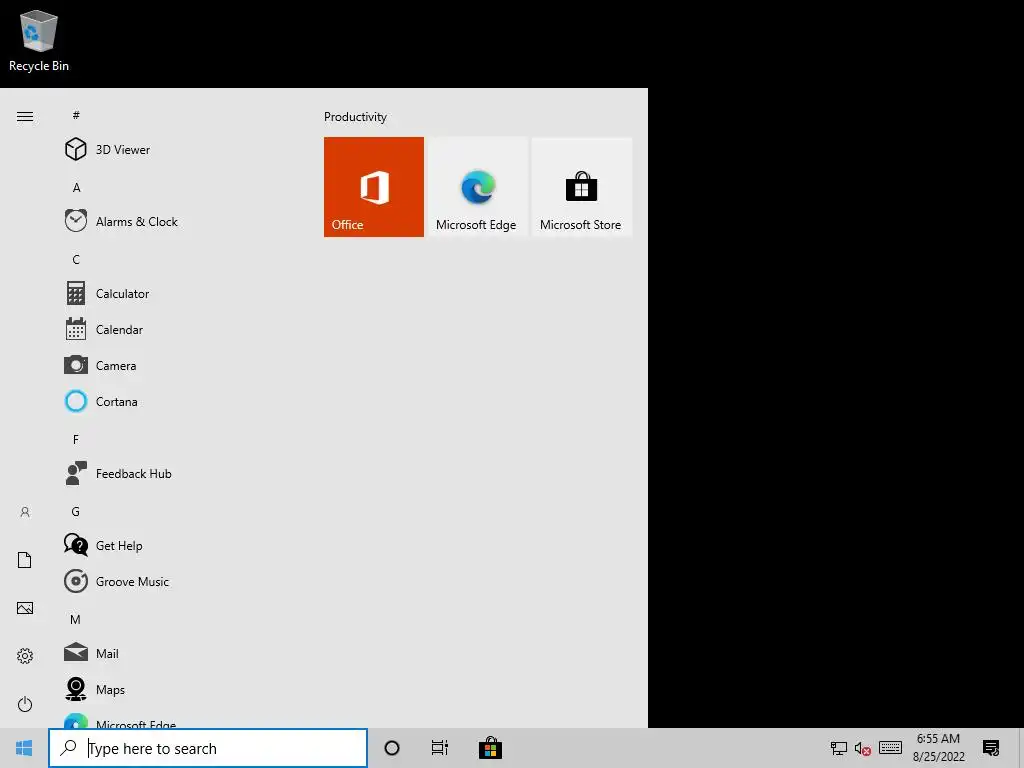Image resolution: width=1024 pixels, height=768 pixels.
Task: Open the Microsoft Store tile
Action: 581,187
